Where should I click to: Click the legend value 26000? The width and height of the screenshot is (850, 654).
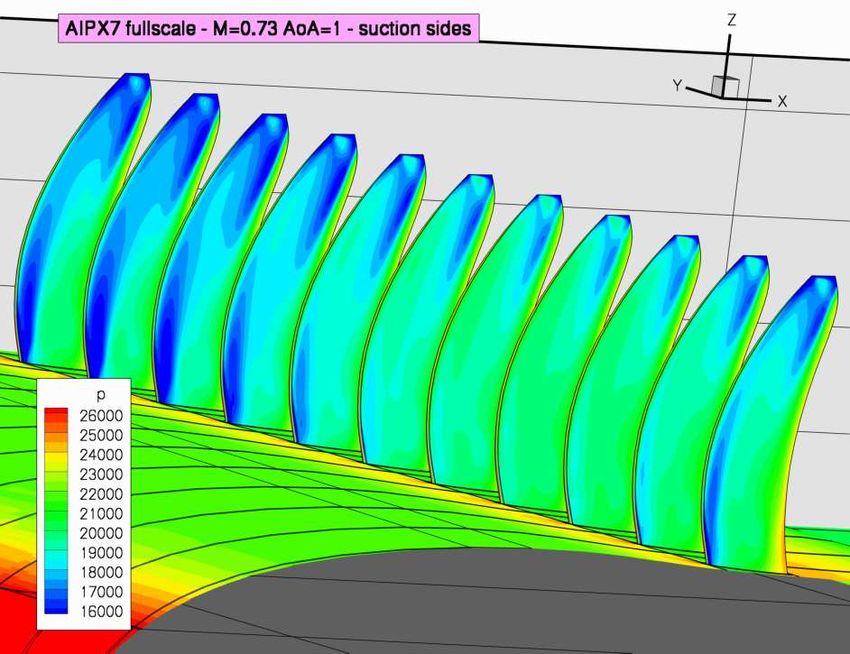click(x=101, y=416)
